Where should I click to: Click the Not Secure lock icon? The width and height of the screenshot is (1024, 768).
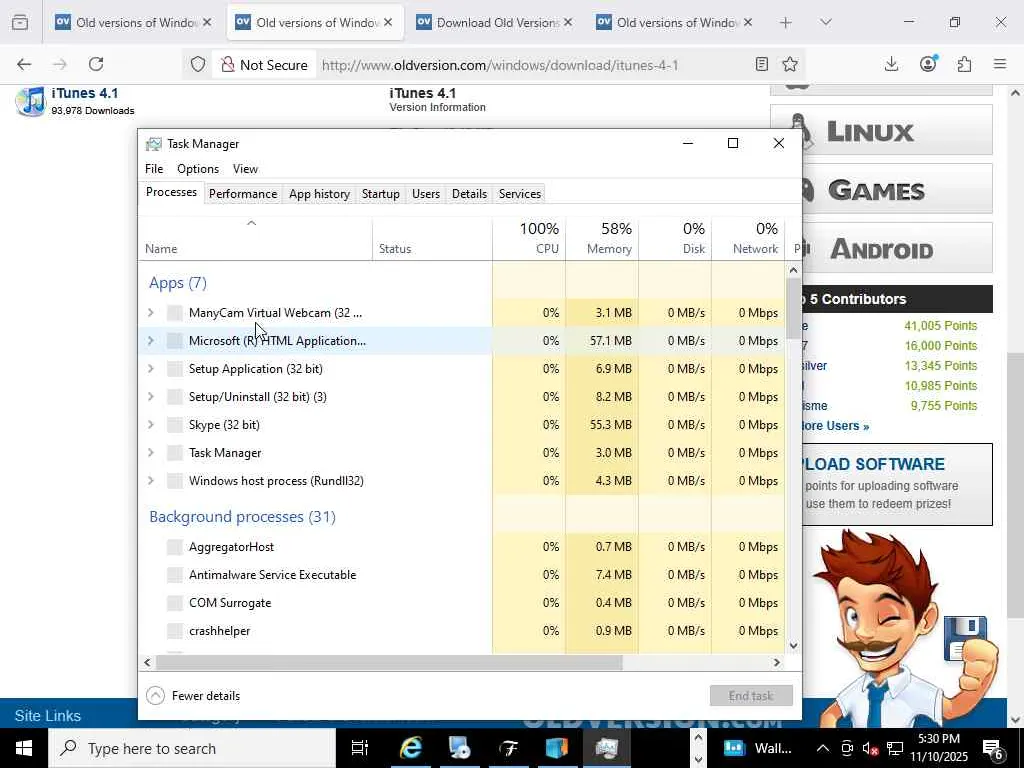click(x=227, y=64)
